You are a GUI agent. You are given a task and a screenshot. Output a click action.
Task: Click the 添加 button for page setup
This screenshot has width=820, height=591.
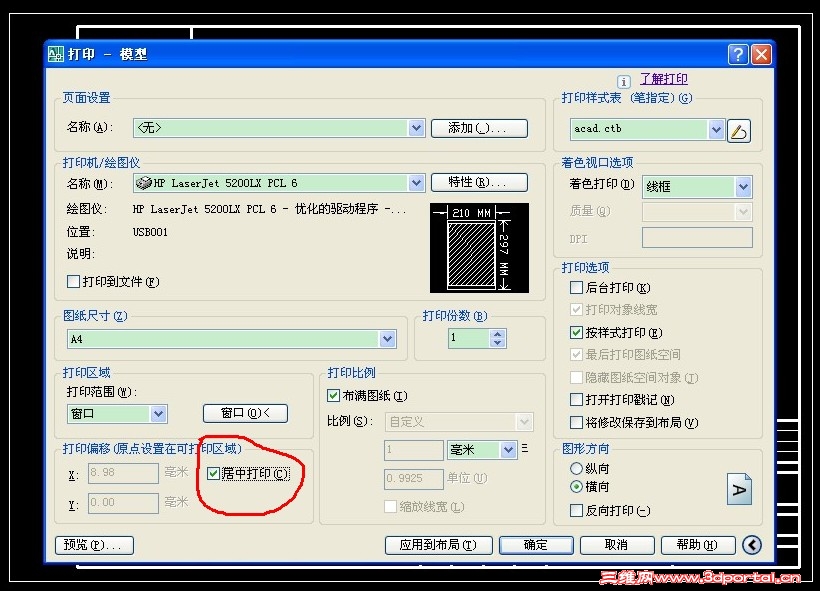[x=479, y=128]
